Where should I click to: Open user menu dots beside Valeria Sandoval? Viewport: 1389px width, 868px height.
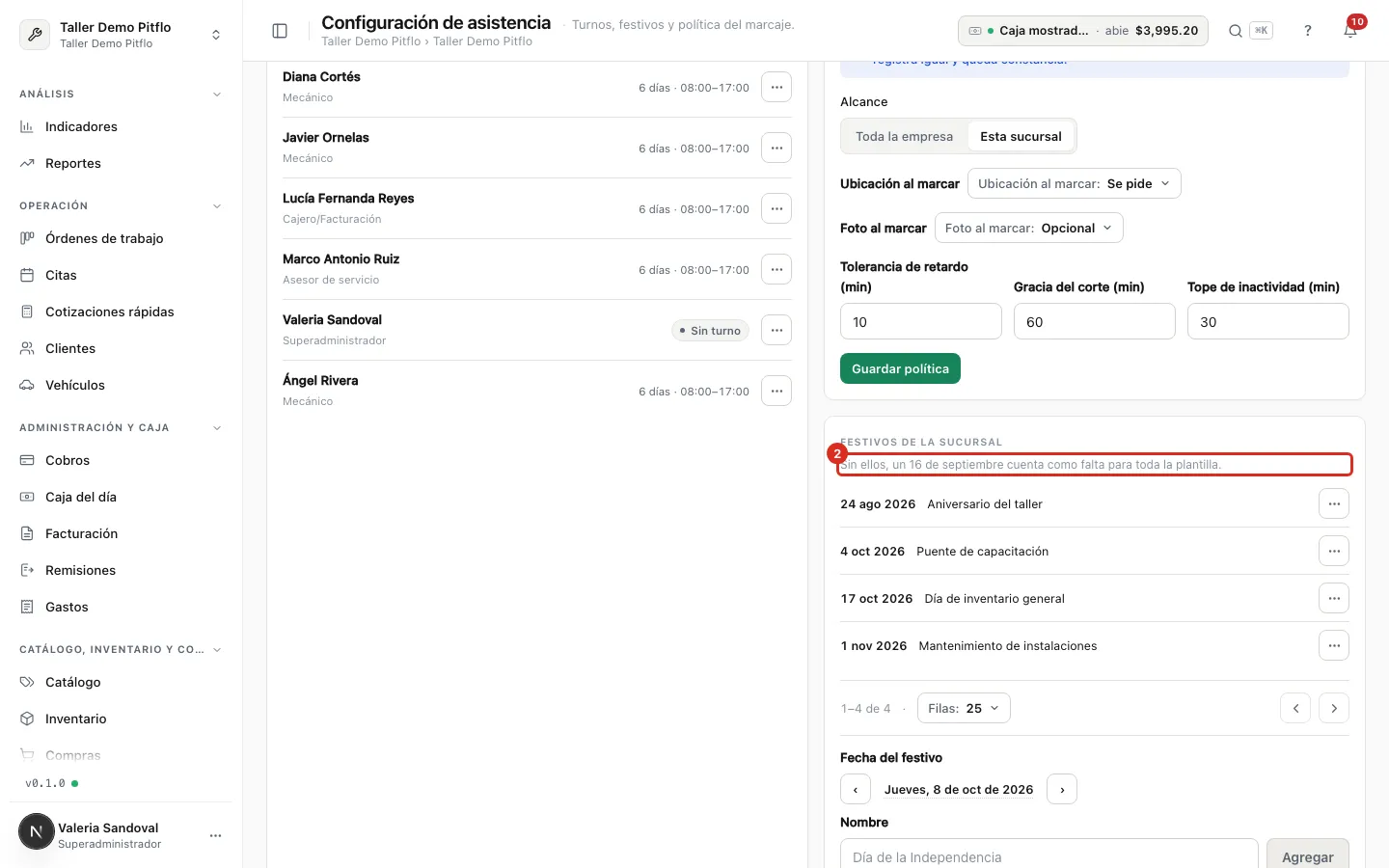point(215,835)
